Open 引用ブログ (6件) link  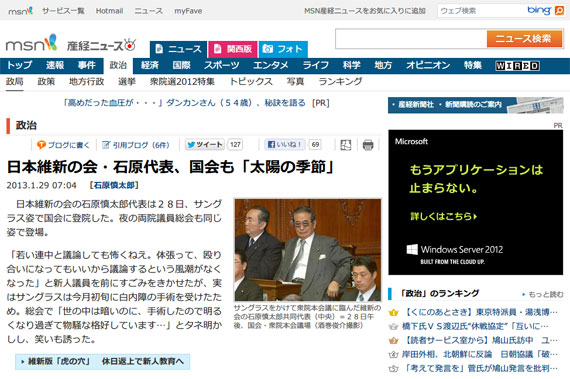136,145
